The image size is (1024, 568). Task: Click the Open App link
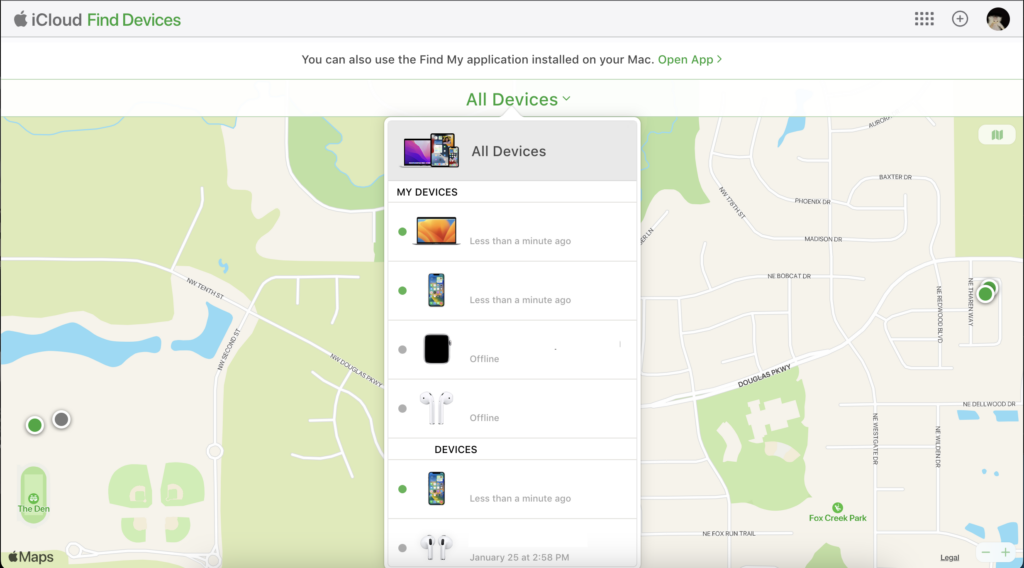[x=690, y=59]
